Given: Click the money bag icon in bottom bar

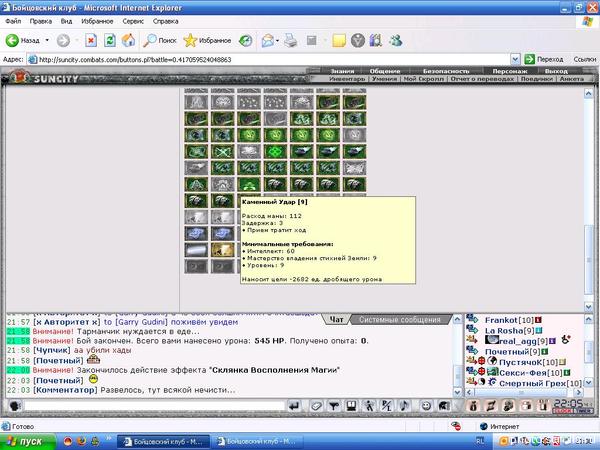Looking at the screenshot, I should click(473, 406).
